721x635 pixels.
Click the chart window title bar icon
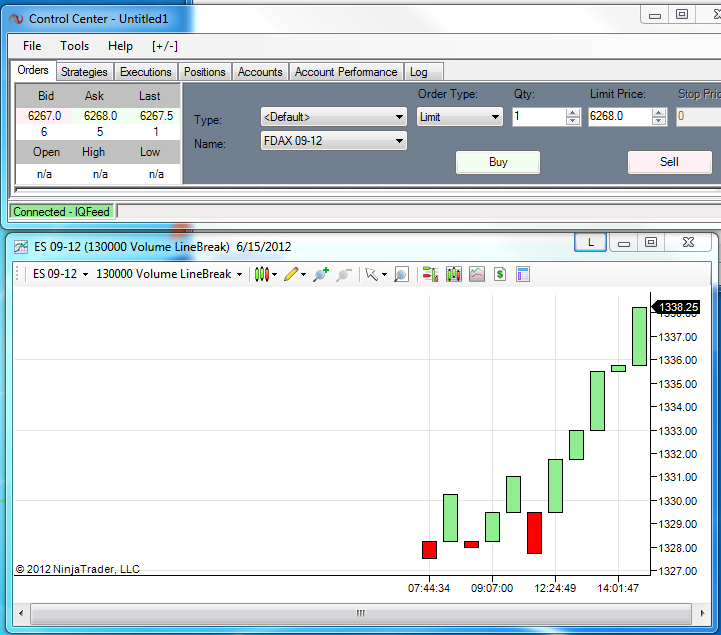click(x=21, y=247)
